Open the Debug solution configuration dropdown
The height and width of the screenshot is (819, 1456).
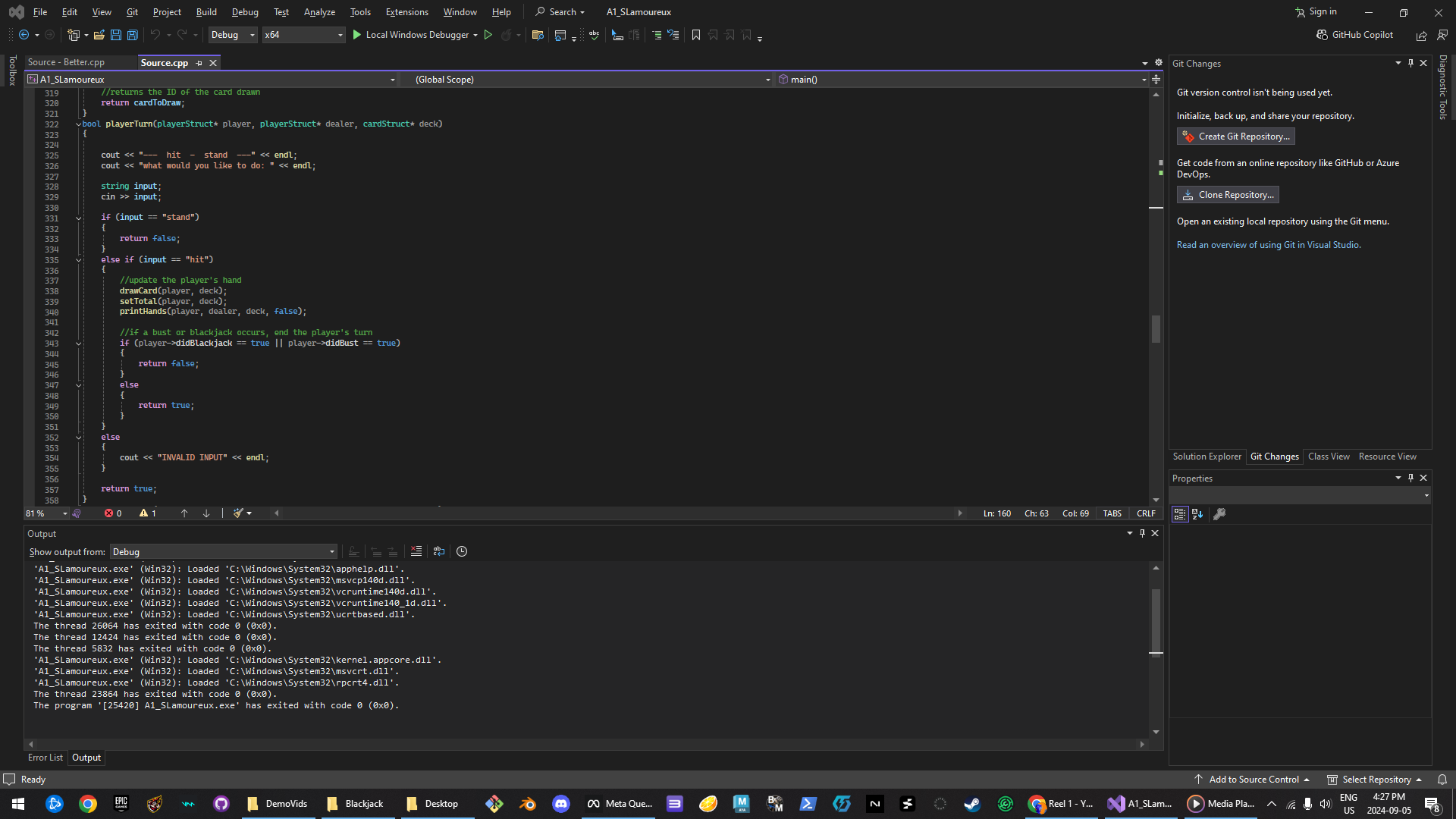coord(233,35)
